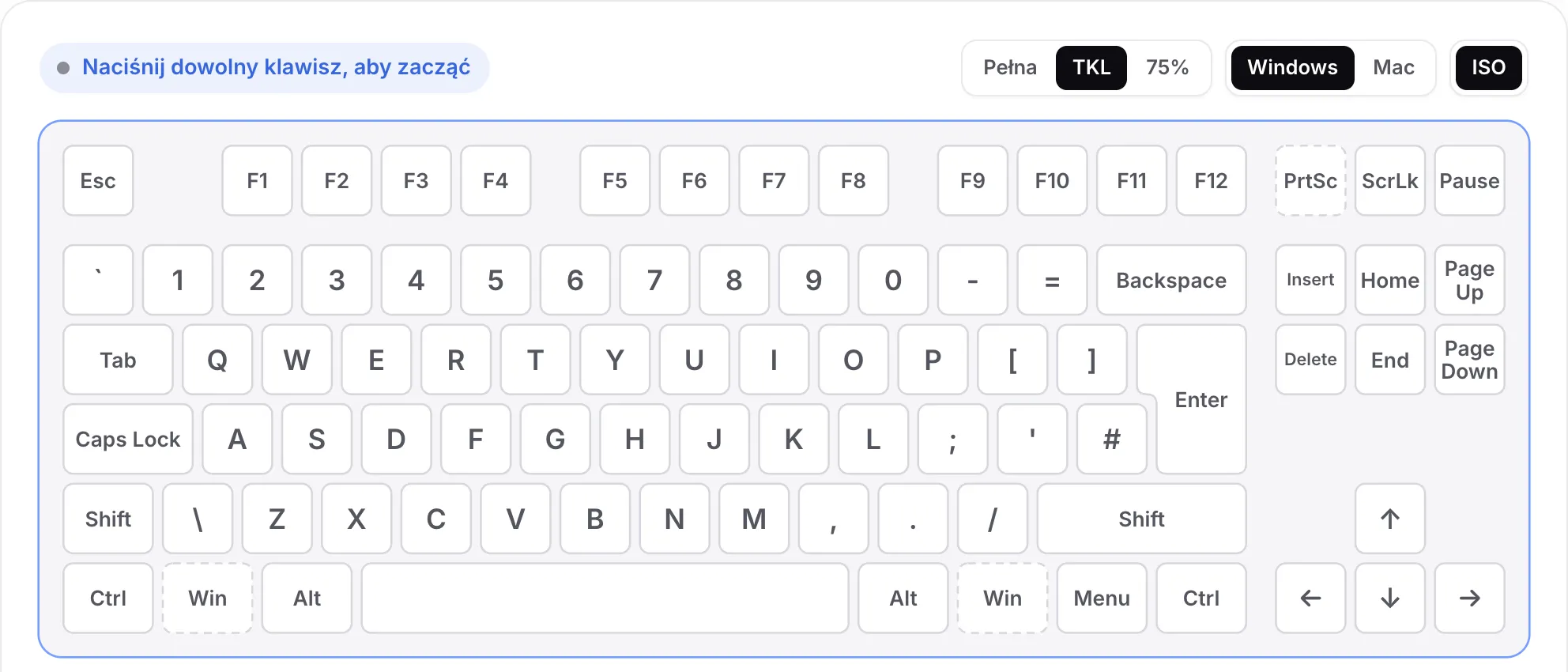1568x672 pixels.
Task: Click the M key
Action: click(754, 519)
